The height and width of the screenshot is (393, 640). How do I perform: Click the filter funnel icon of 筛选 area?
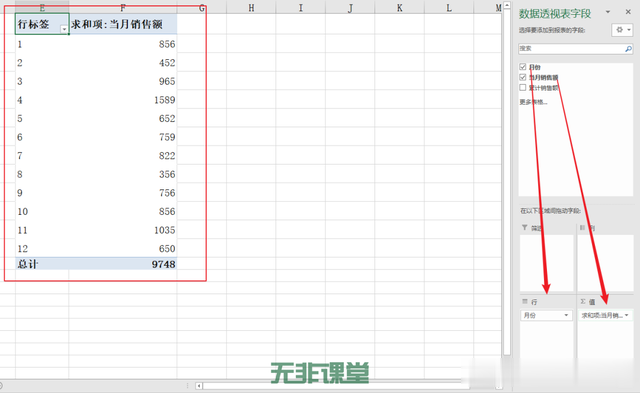[524, 228]
